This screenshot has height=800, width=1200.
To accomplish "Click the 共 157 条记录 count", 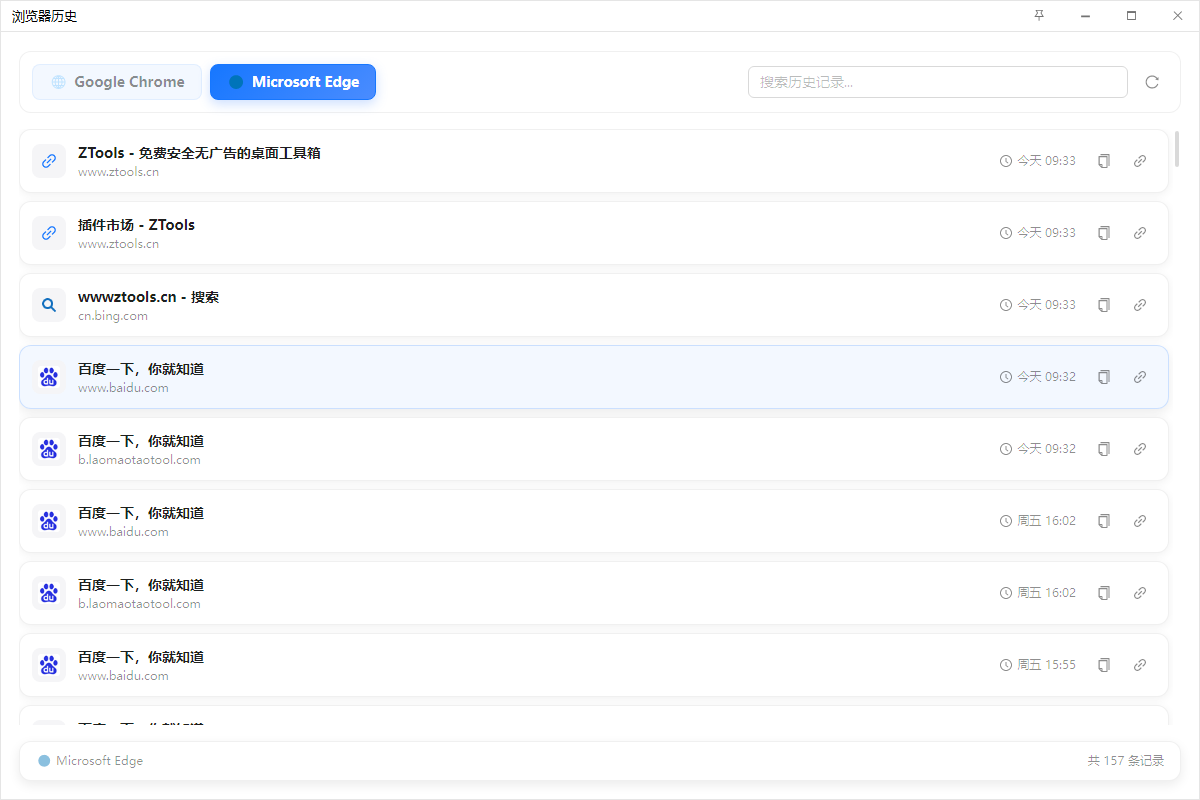I will (x=1126, y=761).
